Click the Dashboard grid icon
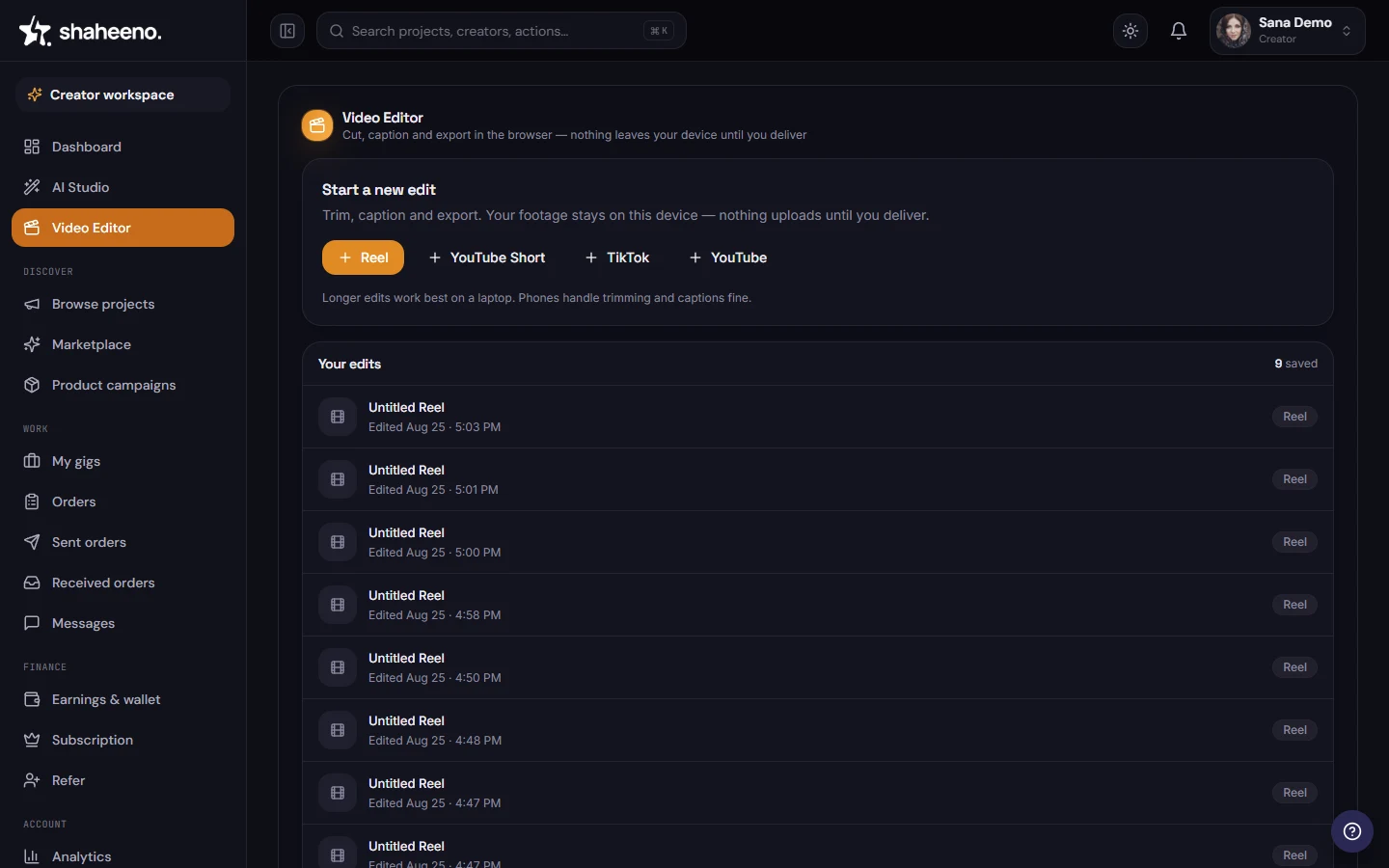 click(32, 147)
